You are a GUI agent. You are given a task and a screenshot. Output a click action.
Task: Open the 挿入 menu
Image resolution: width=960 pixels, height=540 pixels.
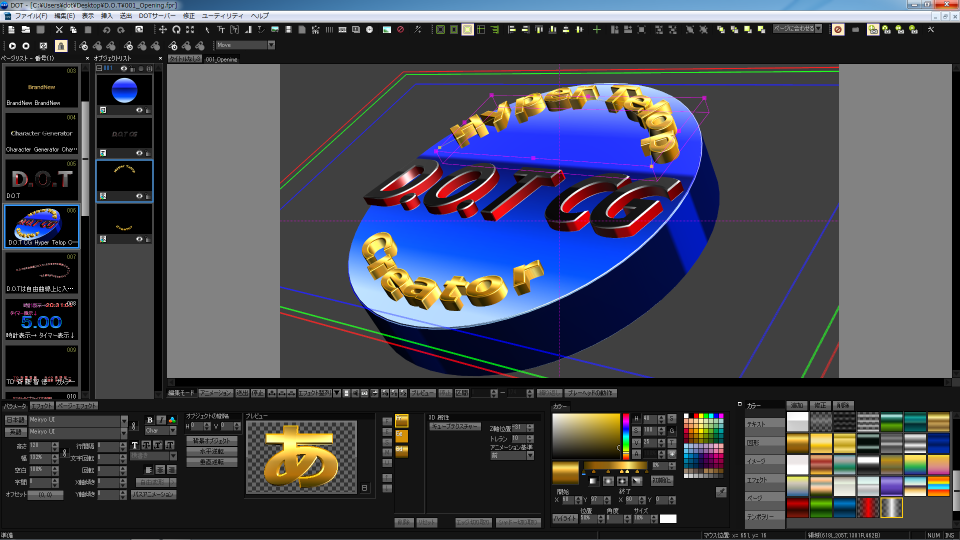(107, 16)
